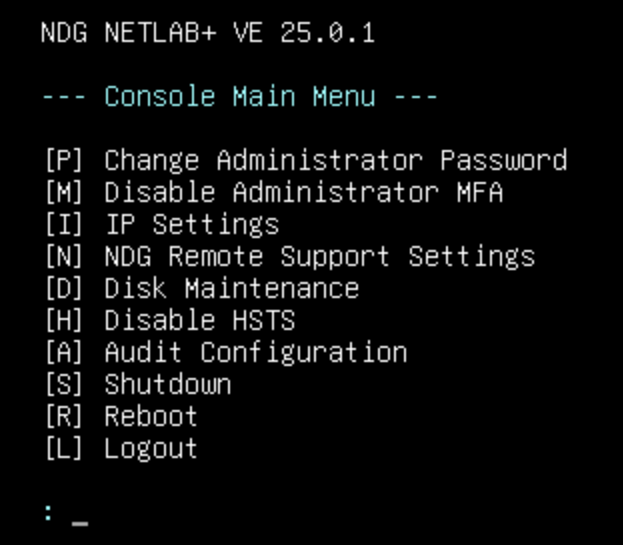Open the IP Settings entry
623x545 pixels.
coord(191,225)
